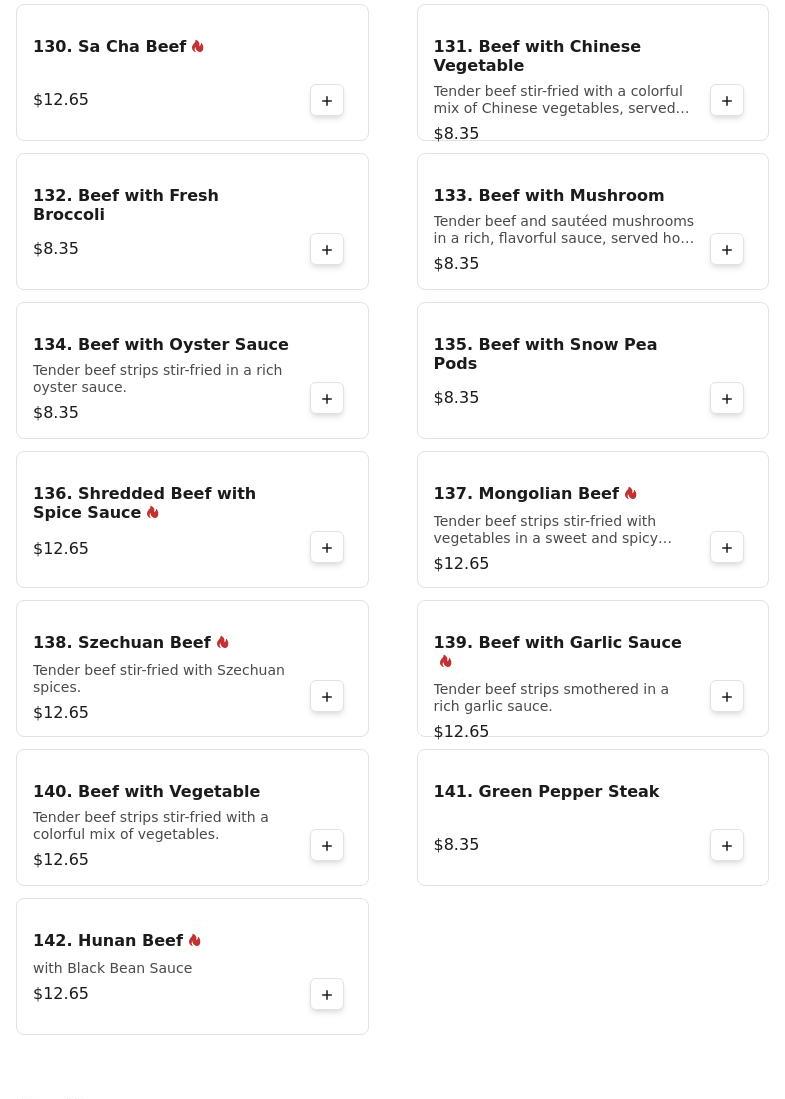Add Beef with Mushroom using plus icon
Image resolution: width=785 pixels, height=1099 pixels.
(727, 250)
